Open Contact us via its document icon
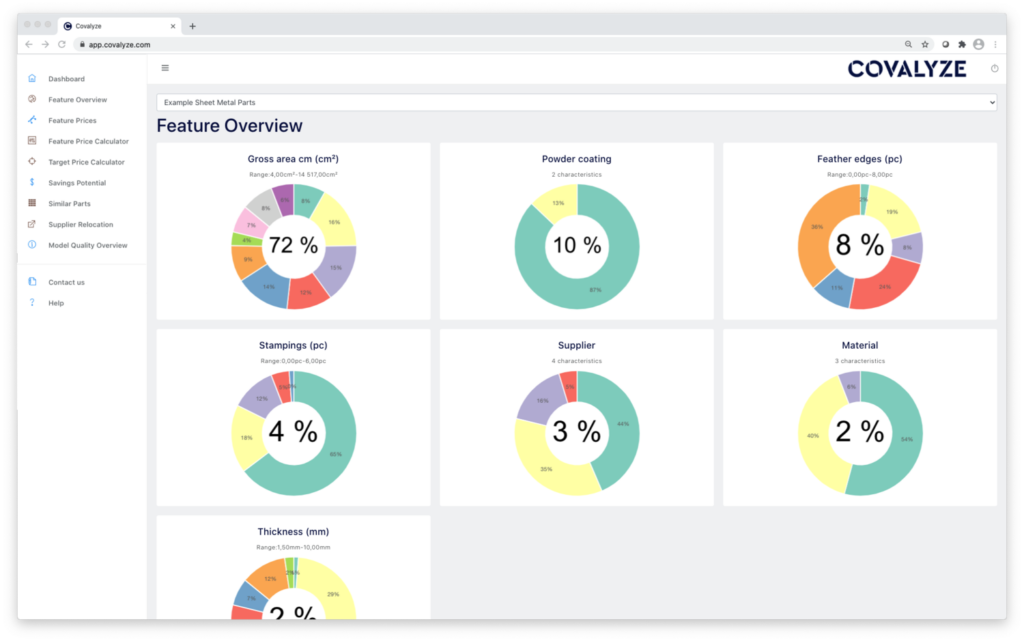The image size is (1024, 641). pyautogui.click(x=32, y=282)
